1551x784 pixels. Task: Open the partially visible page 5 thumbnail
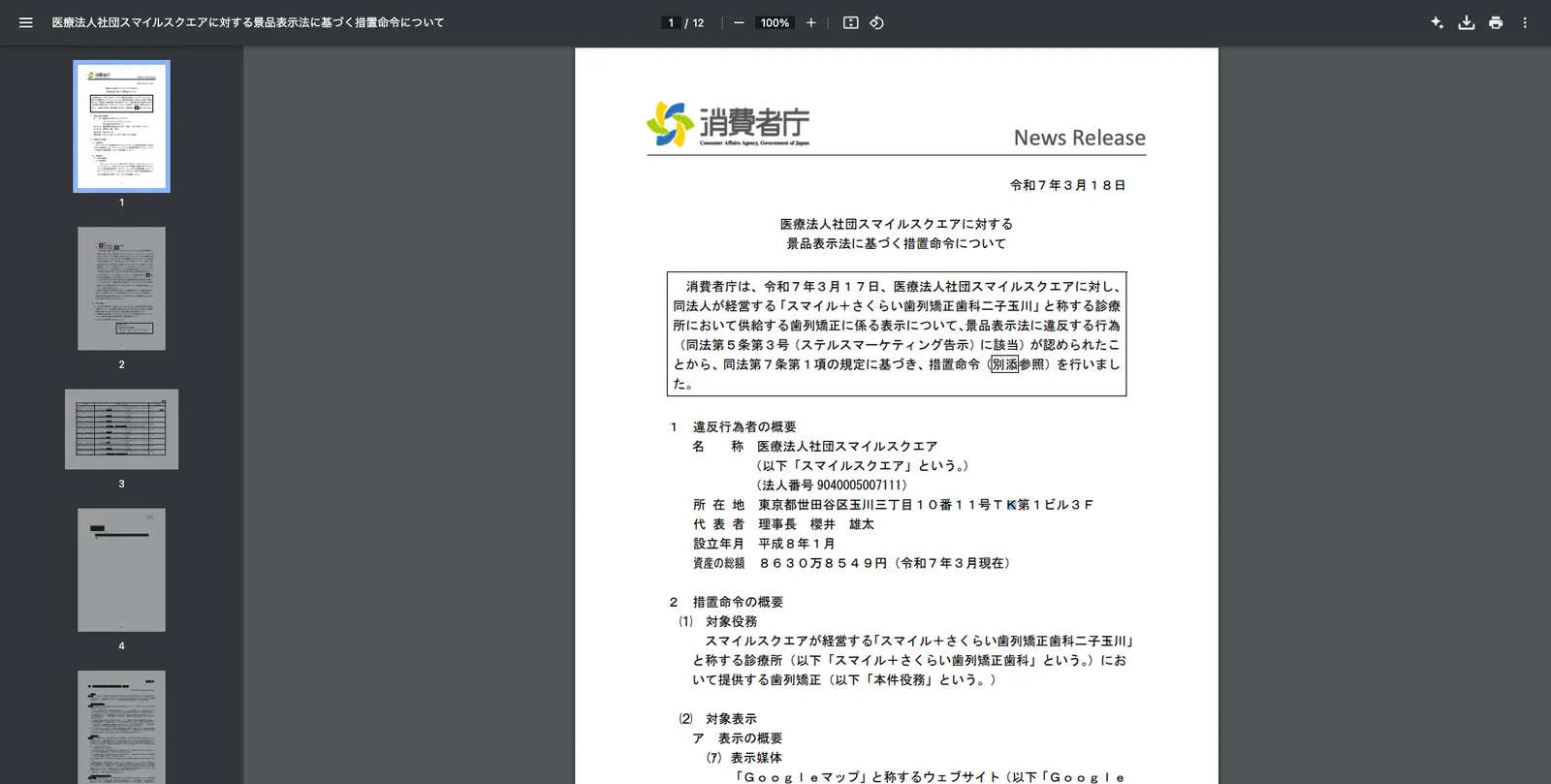(x=121, y=727)
